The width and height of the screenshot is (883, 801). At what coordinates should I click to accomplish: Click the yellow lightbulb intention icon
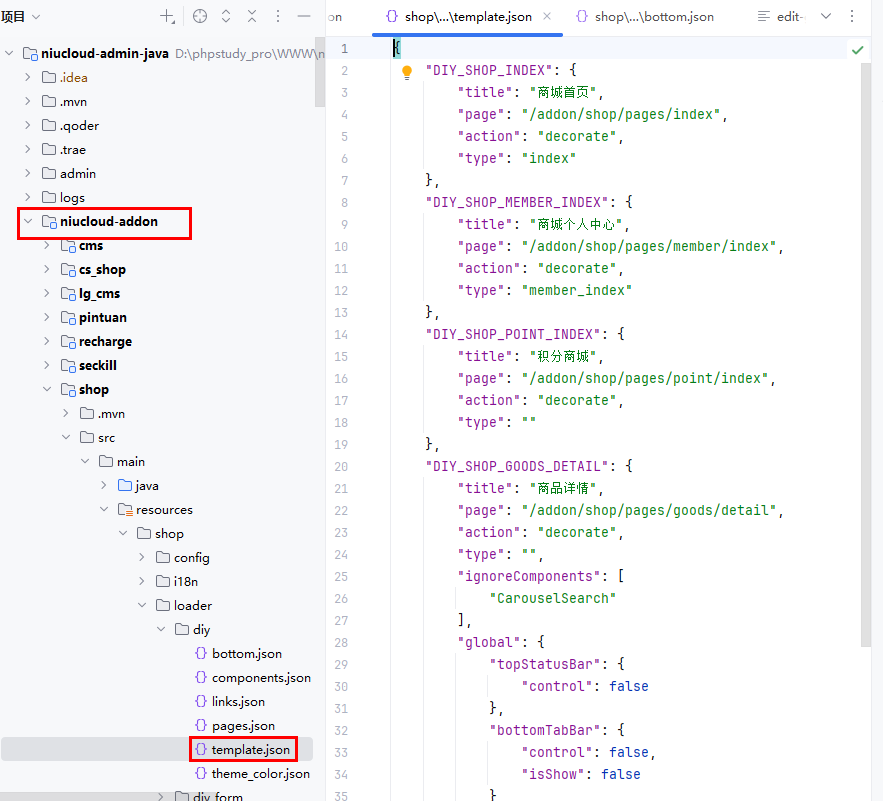coord(407,72)
